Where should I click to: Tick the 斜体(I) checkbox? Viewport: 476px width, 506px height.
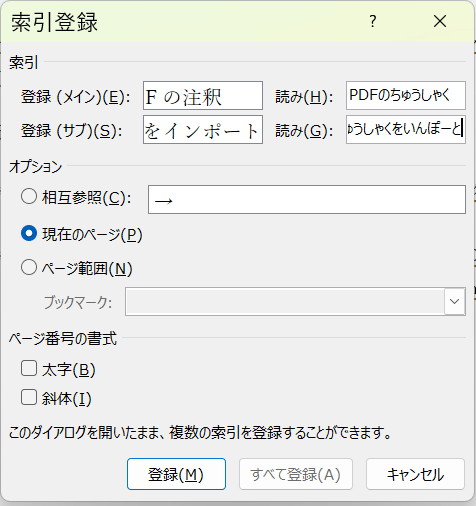tap(29, 397)
